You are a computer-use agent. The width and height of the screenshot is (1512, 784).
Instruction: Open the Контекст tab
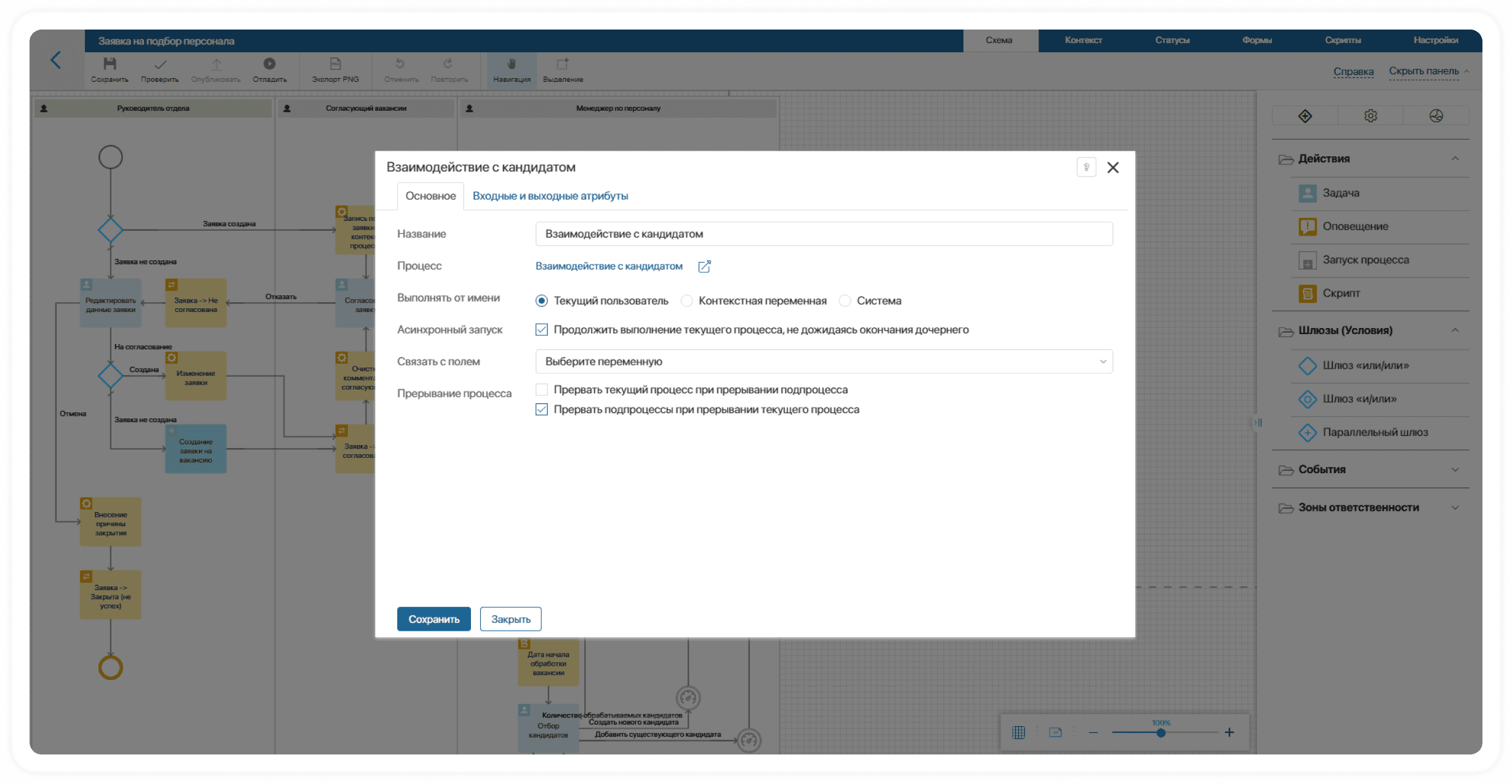coord(1083,40)
